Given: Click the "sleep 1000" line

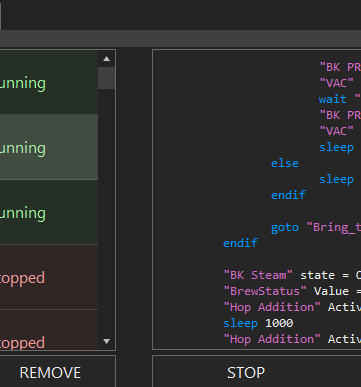Looking at the screenshot, I should 258,323.
